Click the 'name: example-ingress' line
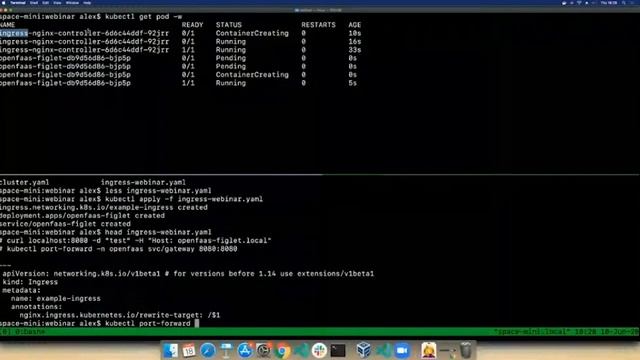Image resolution: width=640 pixels, height=360 pixels. (56, 299)
